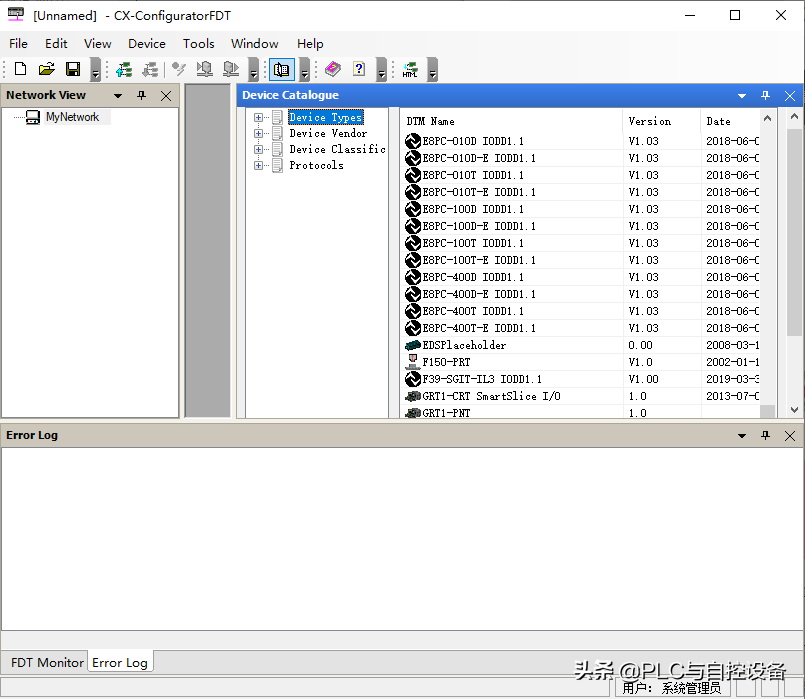Open the Device menu
Image resolution: width=805 pixels, height=699 pixels.
click(x=146, y=44)
